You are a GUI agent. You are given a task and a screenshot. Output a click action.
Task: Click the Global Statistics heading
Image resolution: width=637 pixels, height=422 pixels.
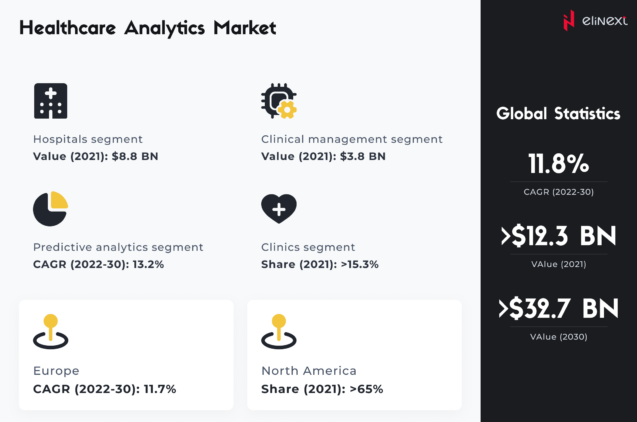pyautogui.click(x=558, y=114)
